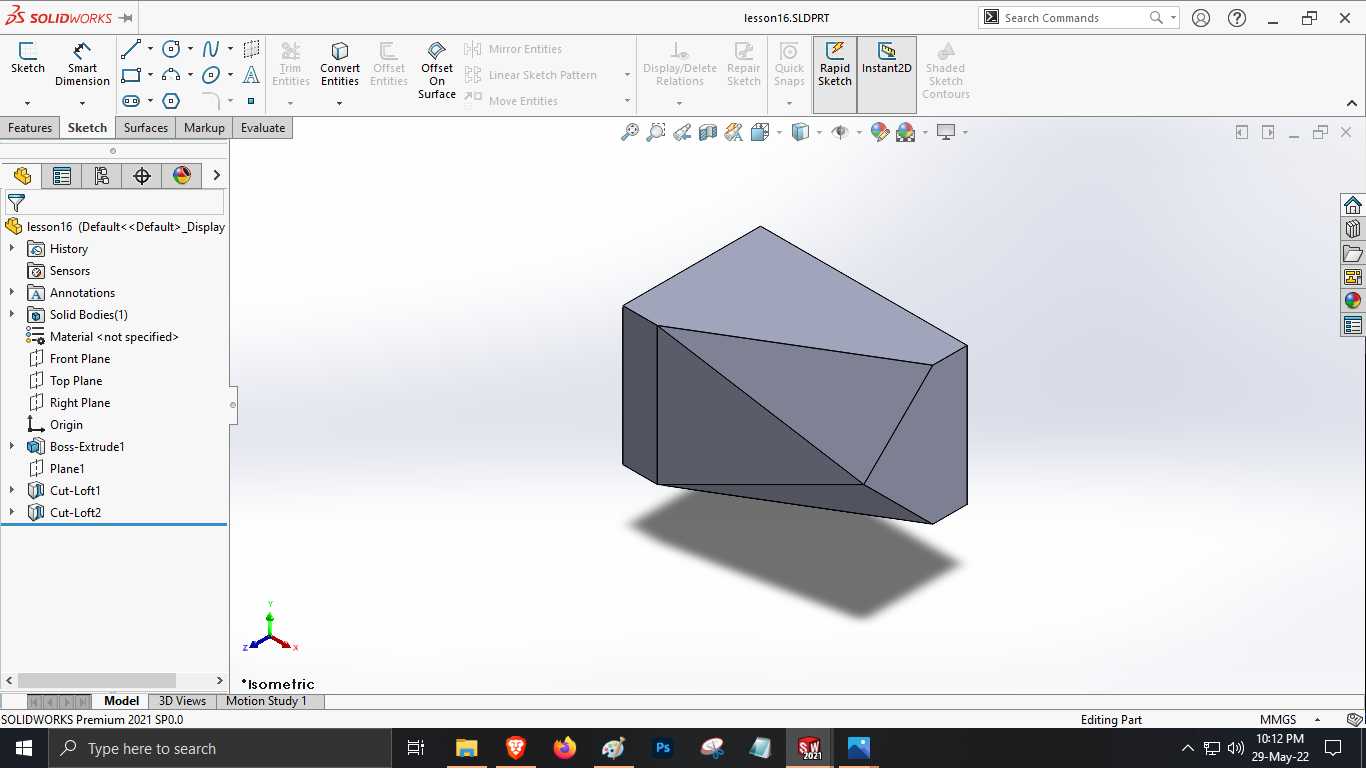Image resolution: width=1366 pixels, height=780 pixels.
Task: Open SOLIDWORKS Resources in task pane
Action: pos(1353,205)
